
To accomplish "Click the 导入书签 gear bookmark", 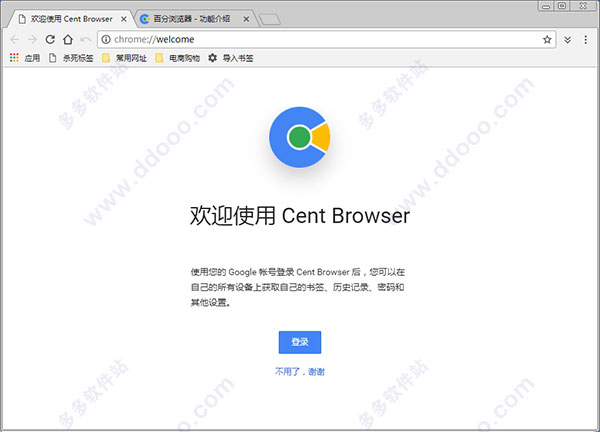I will click(231, 58).
